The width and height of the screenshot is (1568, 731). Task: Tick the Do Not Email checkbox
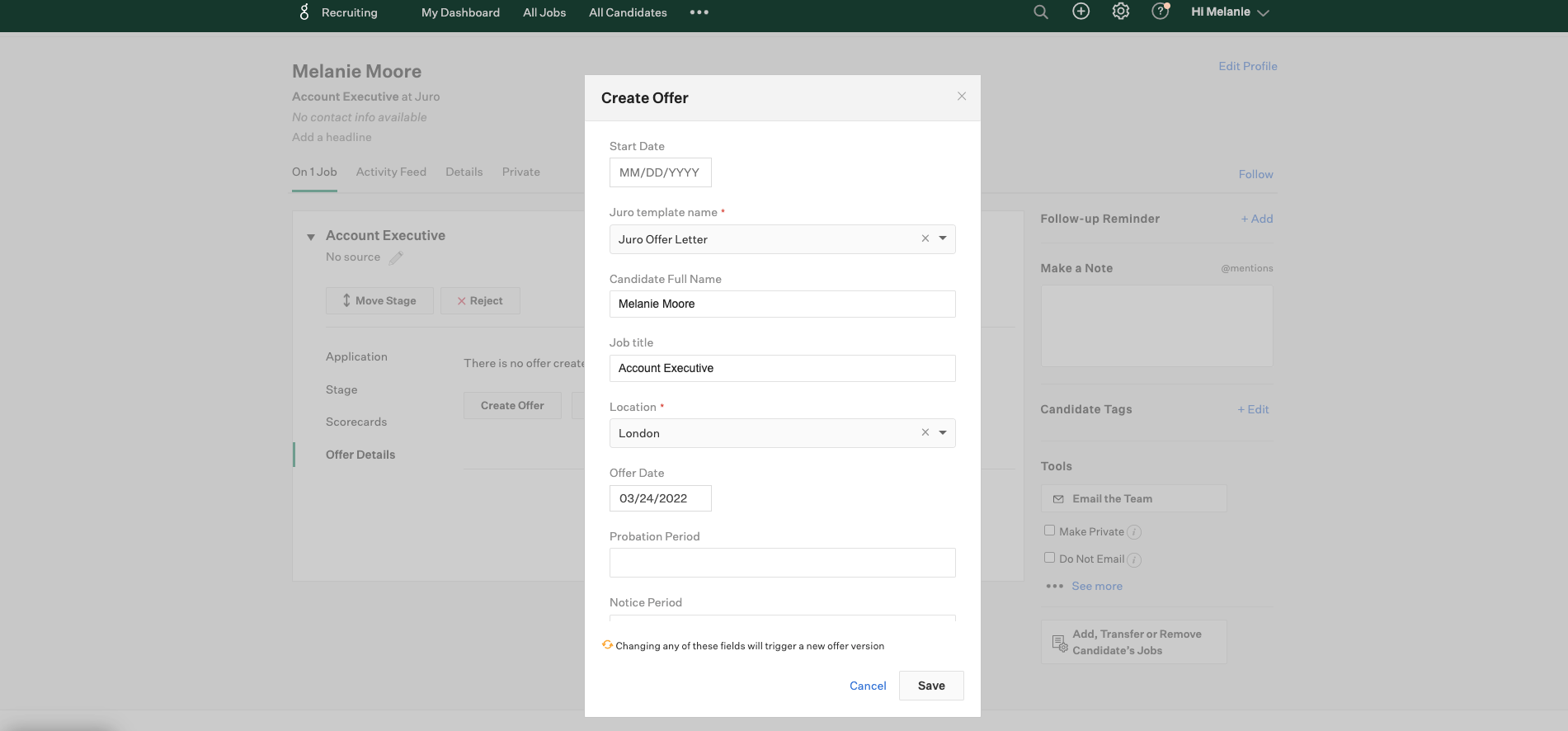[x=1049, y=558]
